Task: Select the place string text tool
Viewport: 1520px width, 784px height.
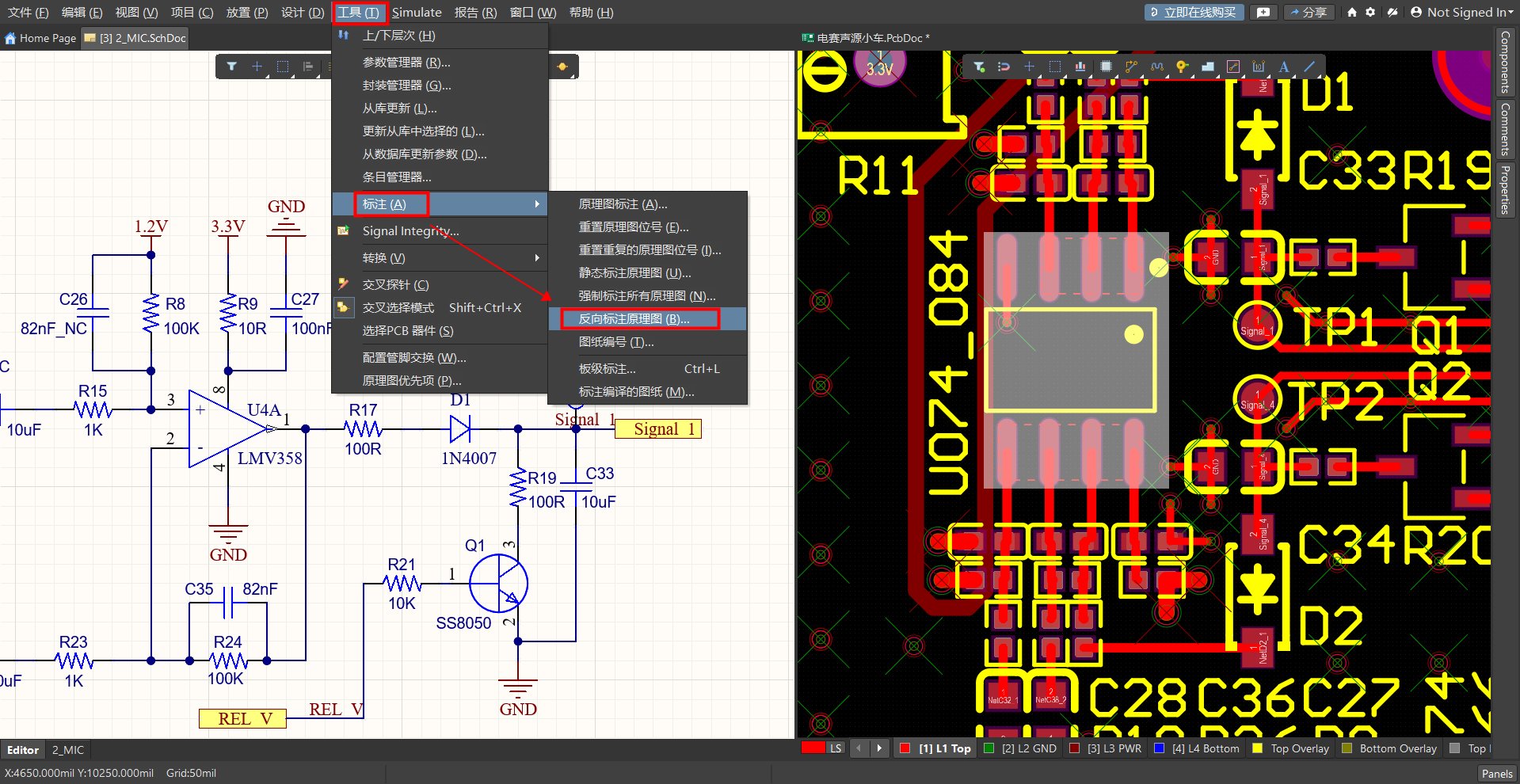Action: tap(1284, 67)
